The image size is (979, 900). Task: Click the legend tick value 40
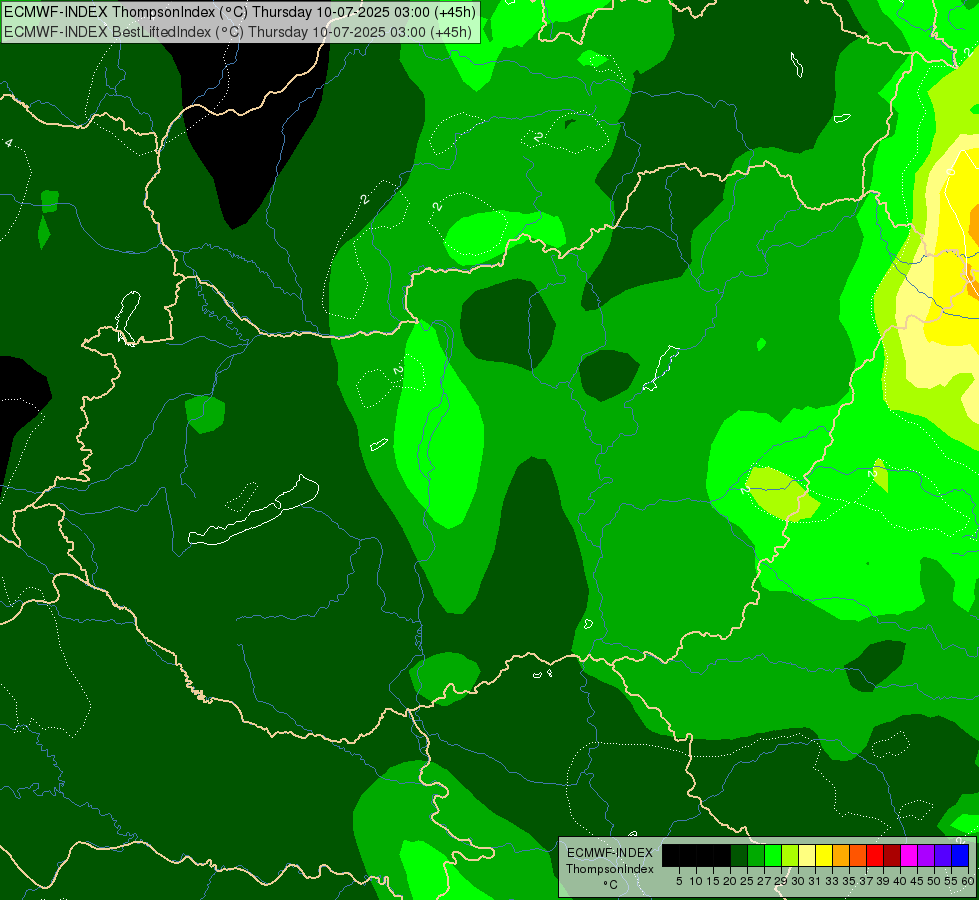click(x=900, y=881)
